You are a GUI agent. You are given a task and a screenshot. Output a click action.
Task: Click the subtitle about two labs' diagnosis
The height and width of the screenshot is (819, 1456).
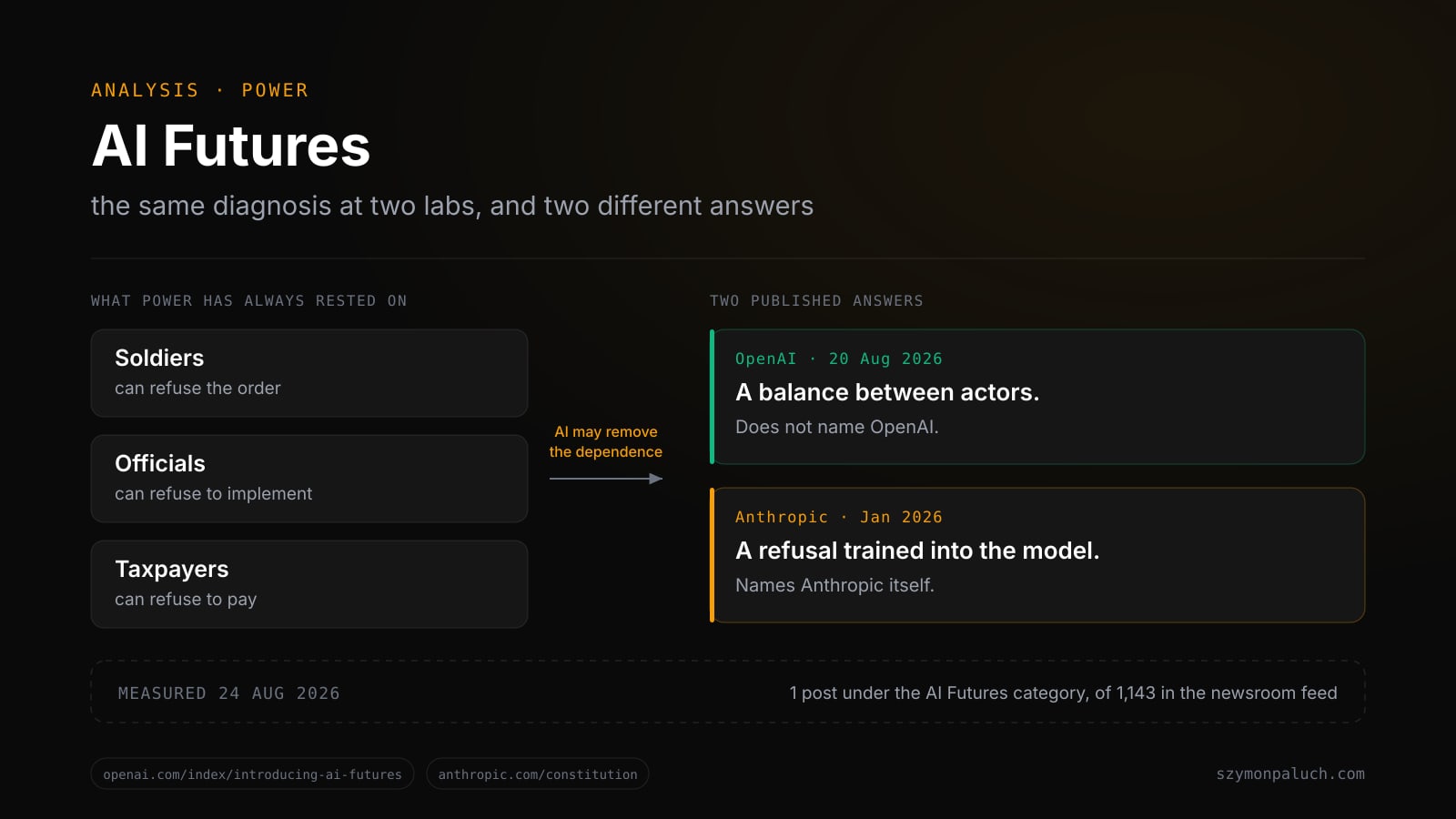pyautogui.click(x=452, y=206)
